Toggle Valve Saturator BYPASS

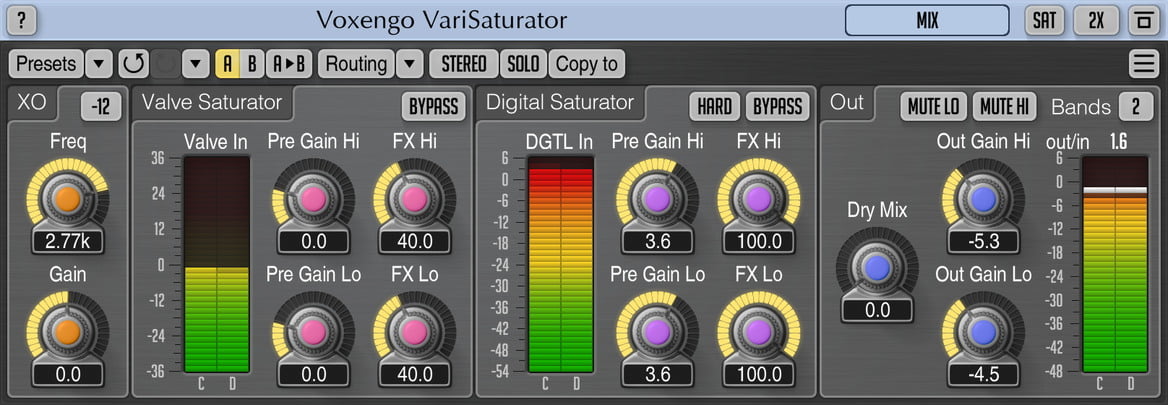[434, 106]
